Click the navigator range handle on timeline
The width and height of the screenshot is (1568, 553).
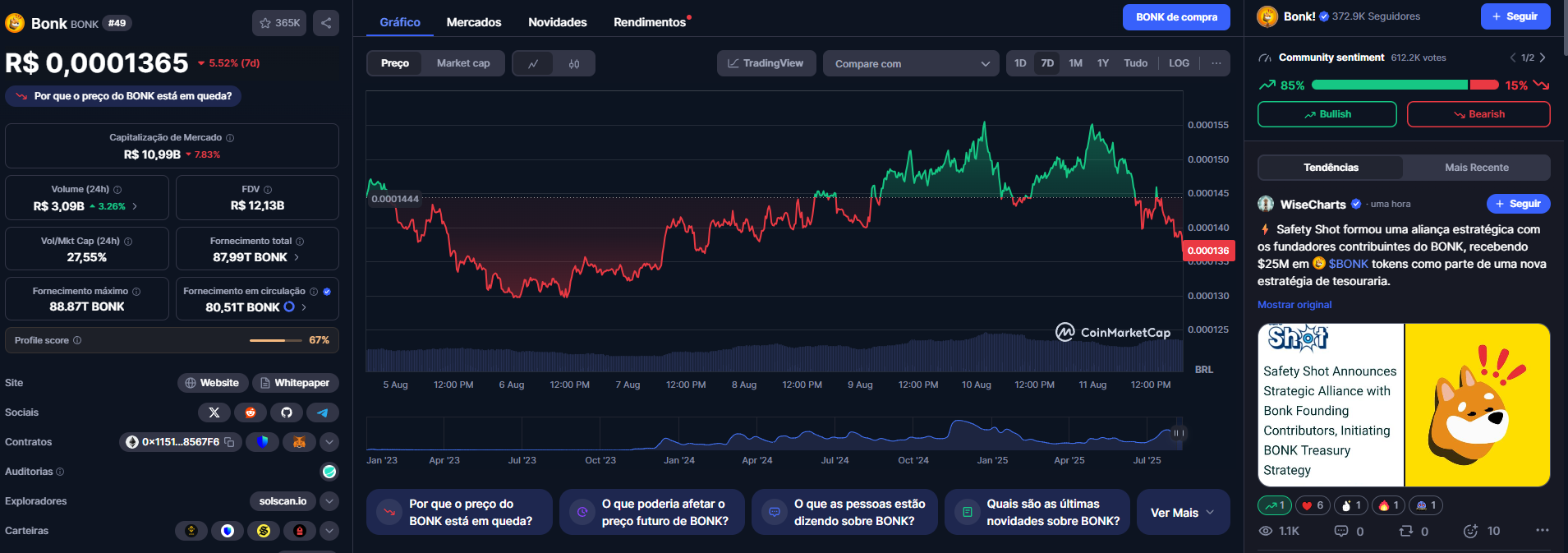(1177, 433)
